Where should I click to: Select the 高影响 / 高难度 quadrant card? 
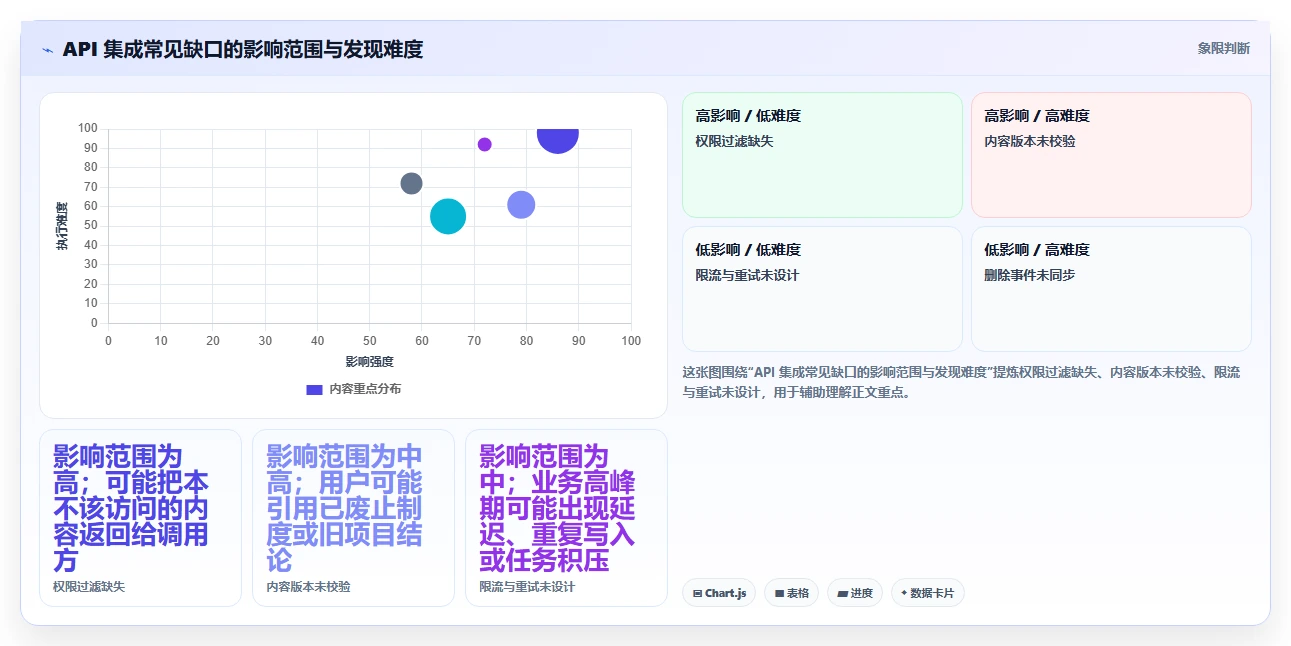pyautogui.click(x=1111, y=155)
